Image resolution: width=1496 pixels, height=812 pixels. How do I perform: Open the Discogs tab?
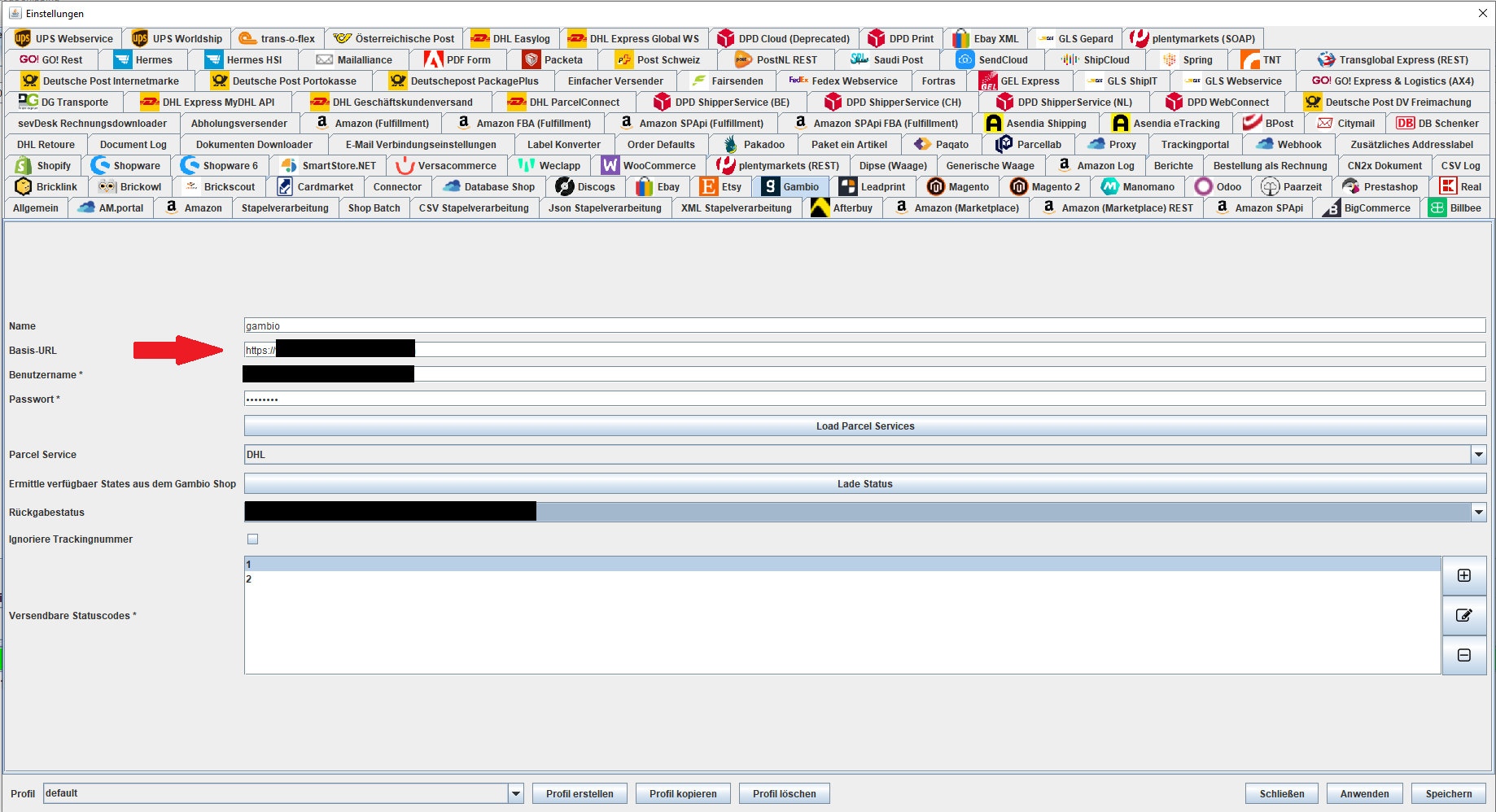586,186
